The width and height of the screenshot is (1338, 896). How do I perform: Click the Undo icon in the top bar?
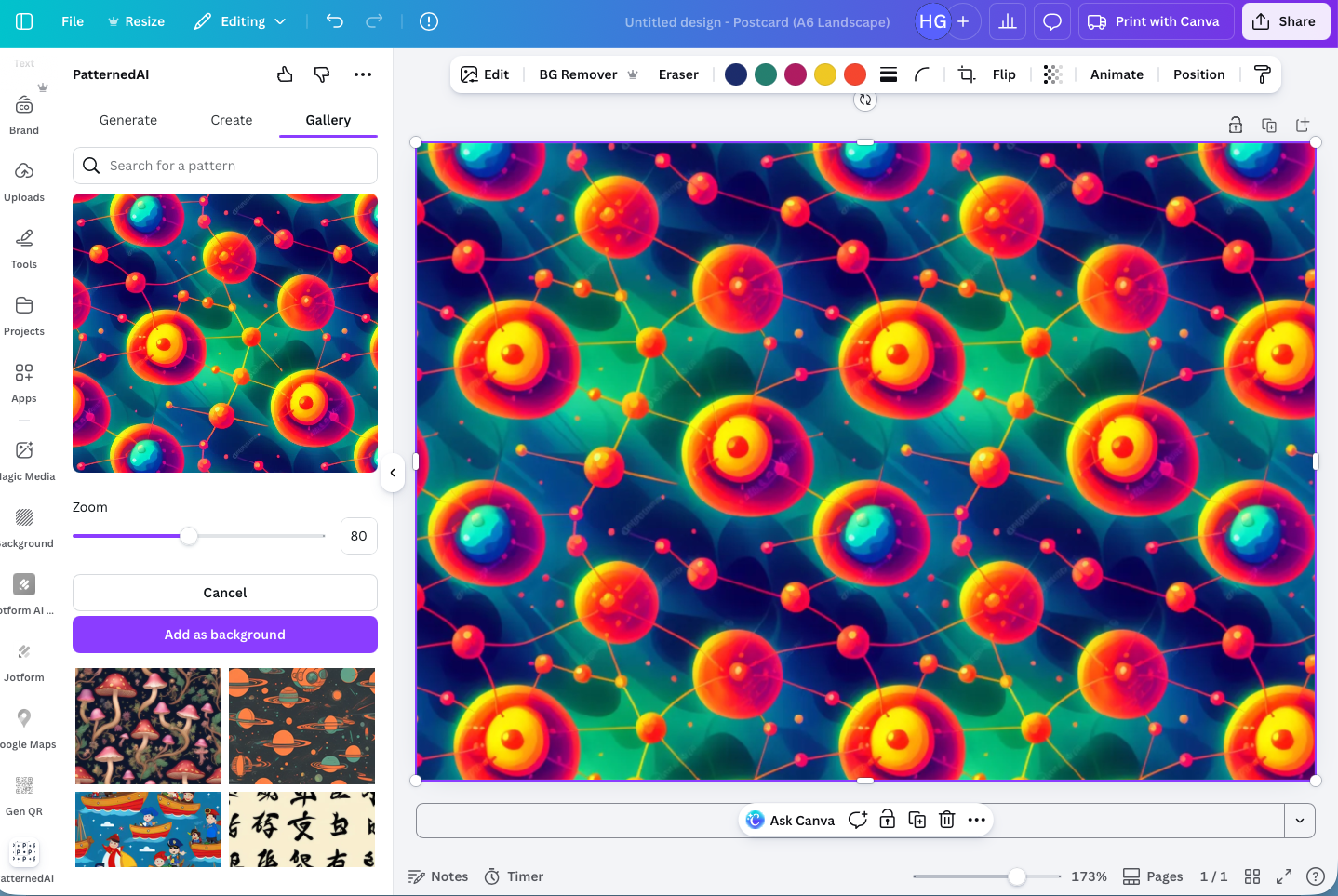coord(334,20)
